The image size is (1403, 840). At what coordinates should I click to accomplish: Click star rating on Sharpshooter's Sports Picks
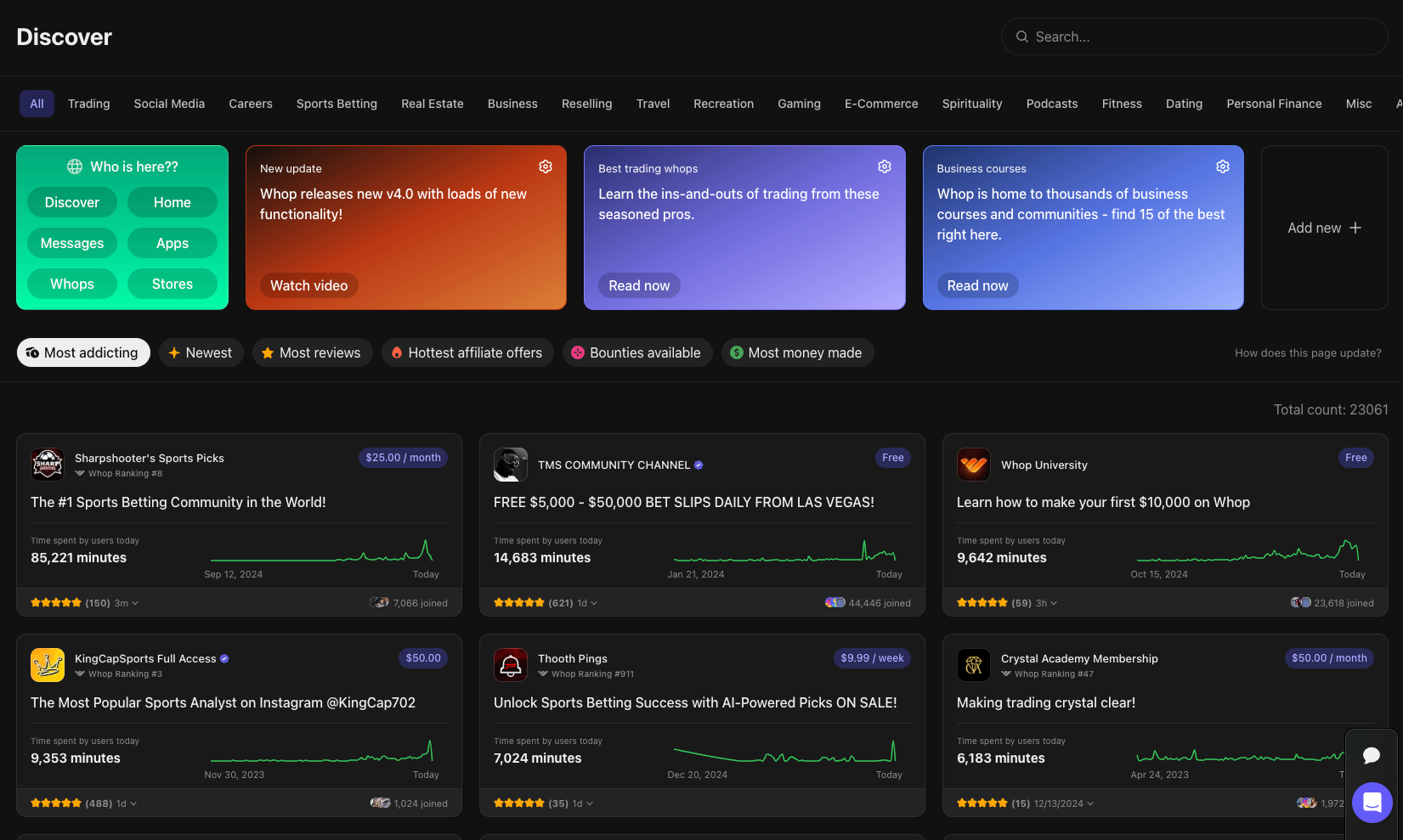56,603
